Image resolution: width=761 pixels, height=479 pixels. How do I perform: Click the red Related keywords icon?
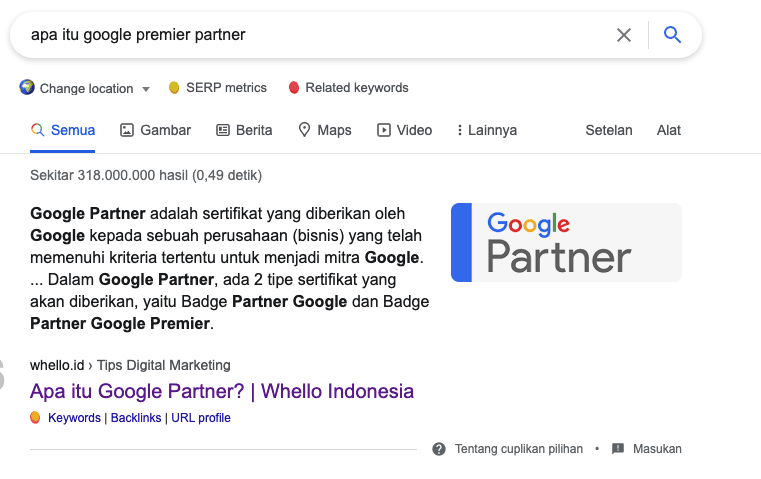coord(294,88)
